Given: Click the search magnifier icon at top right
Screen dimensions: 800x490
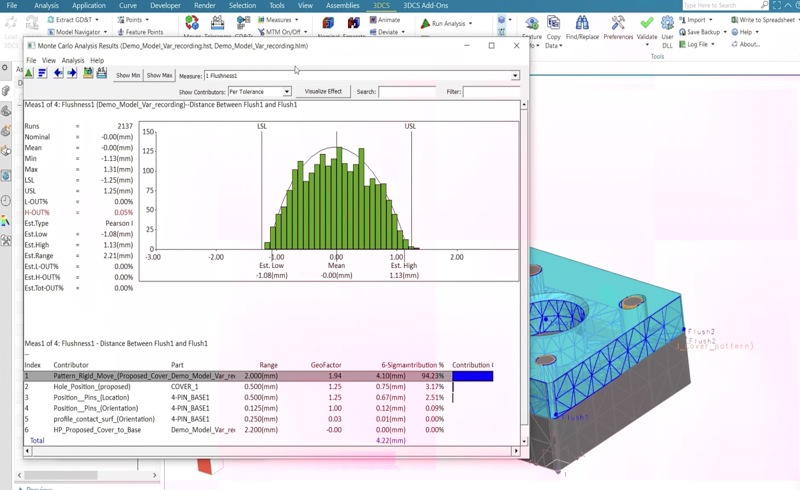Looking at the screenshot, I should pos(764,5).
